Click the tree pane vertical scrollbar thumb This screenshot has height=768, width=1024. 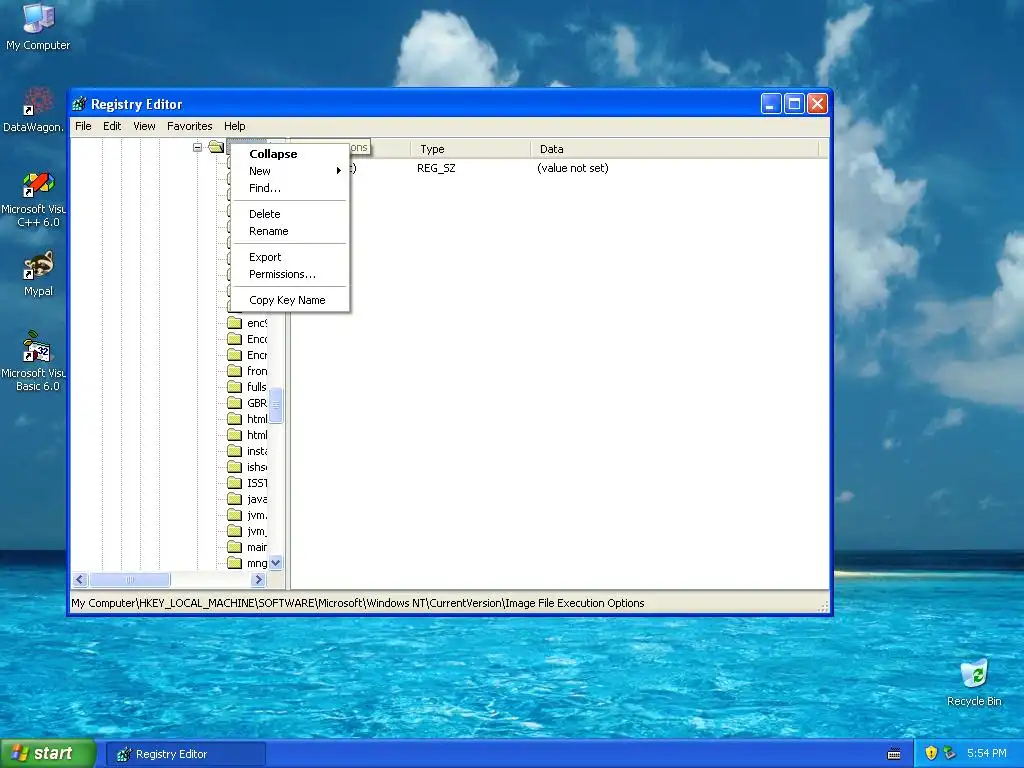pyautogui.click(x=276, y=405)
